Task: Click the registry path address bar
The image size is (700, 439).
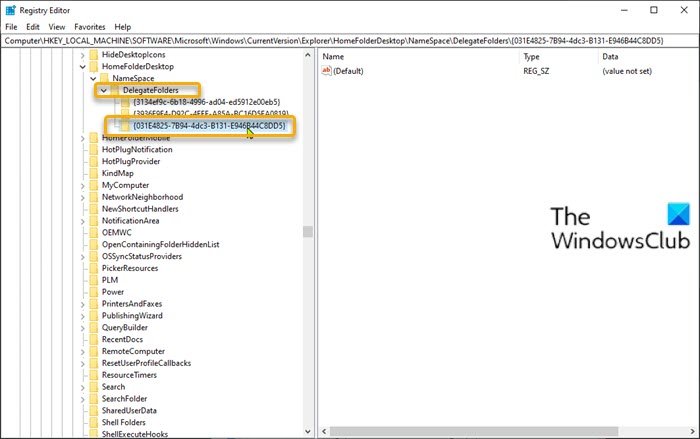Action: 349,41
